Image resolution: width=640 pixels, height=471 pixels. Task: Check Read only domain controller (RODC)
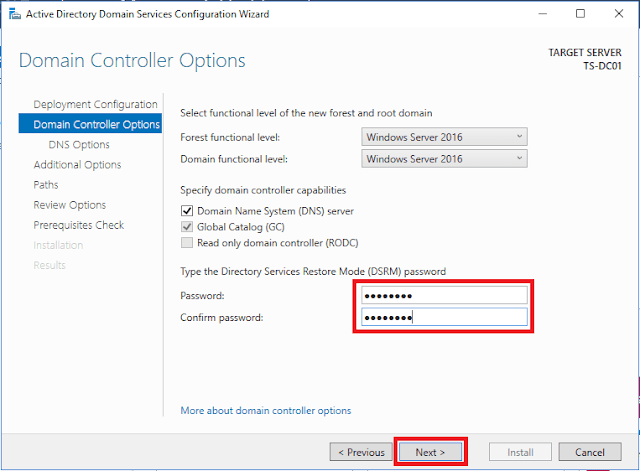pyautogui.click(x=187, y=243)
